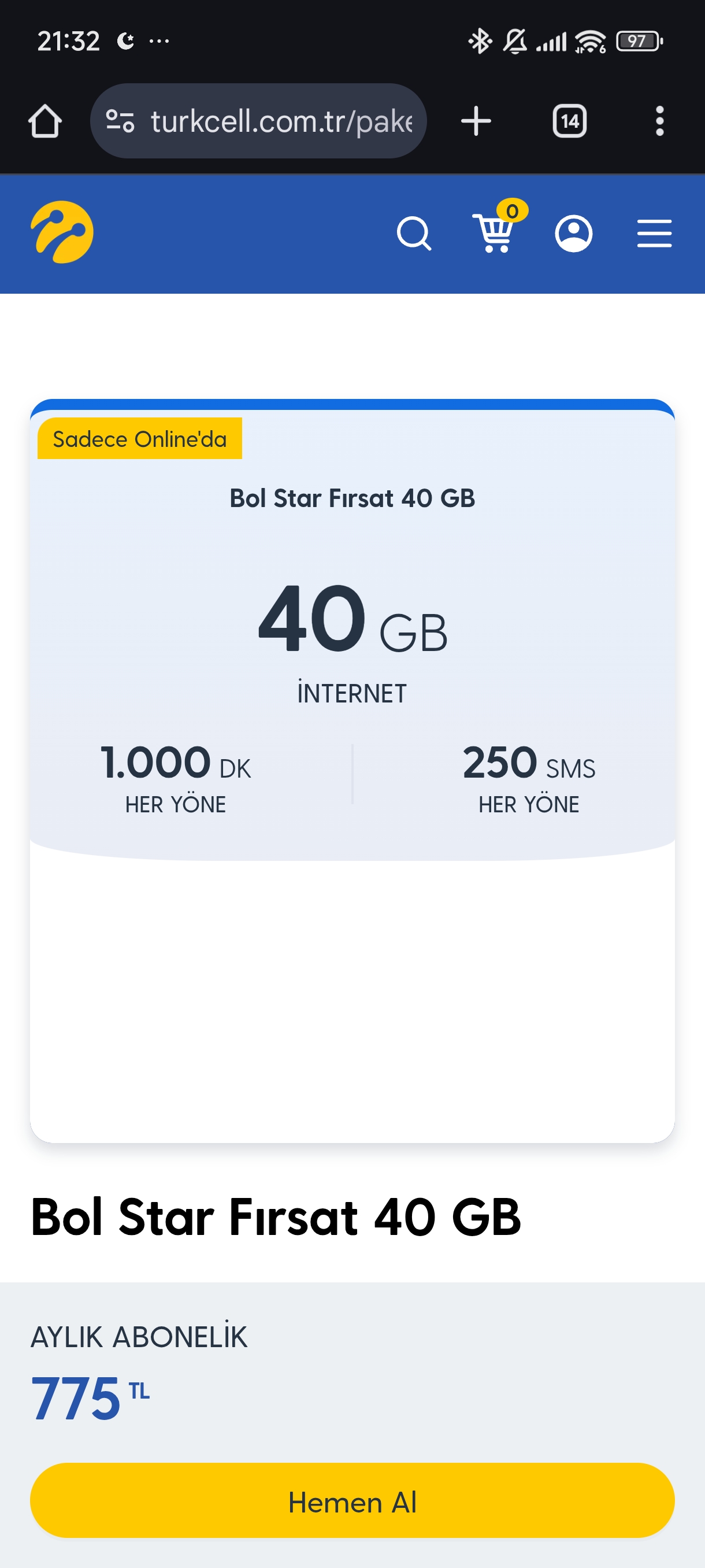Viewport: 705px width, 1568px height.
Task: Open the browser three-dot overflow menu
Action: click(659, 120)
